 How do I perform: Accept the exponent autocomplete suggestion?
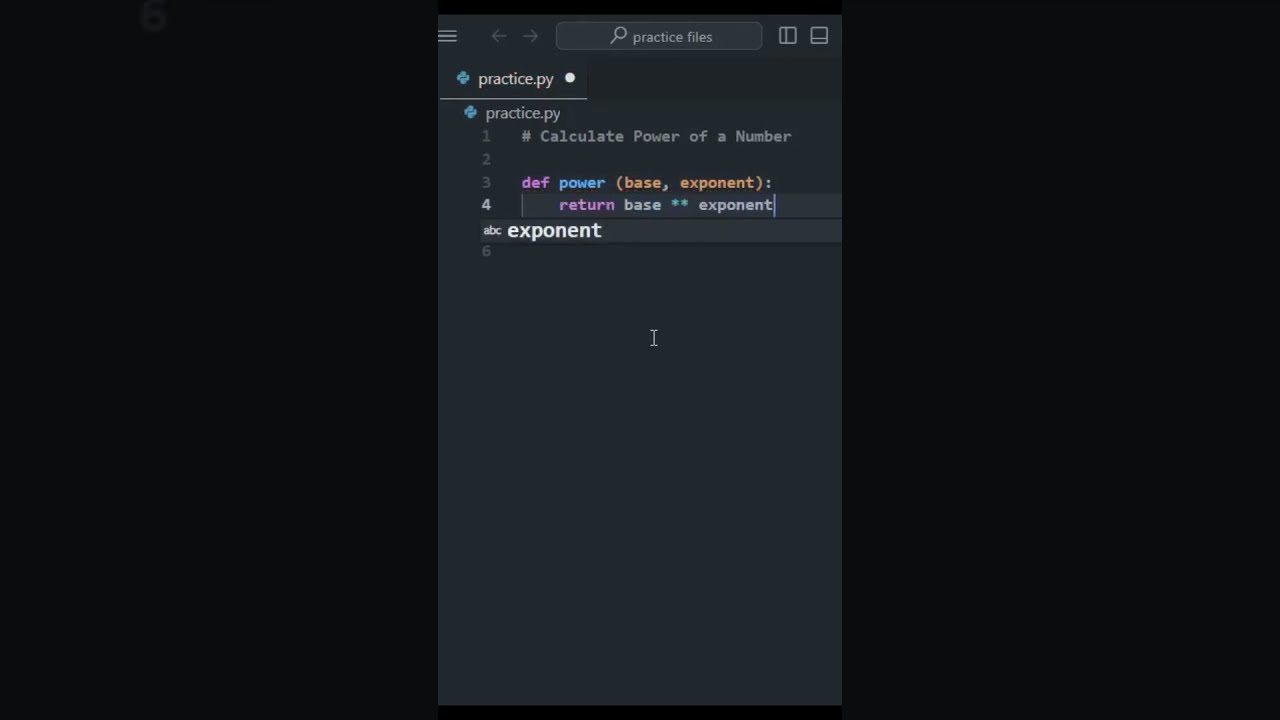(661, 231)
